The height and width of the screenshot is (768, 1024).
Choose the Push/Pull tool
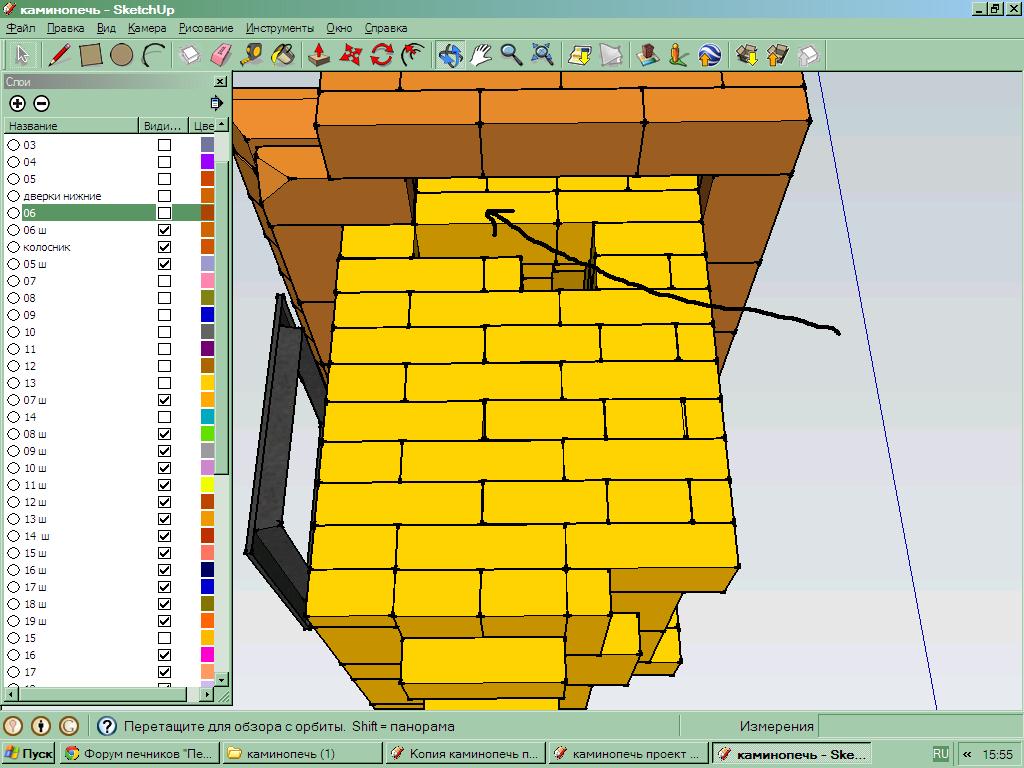point(319,54)
